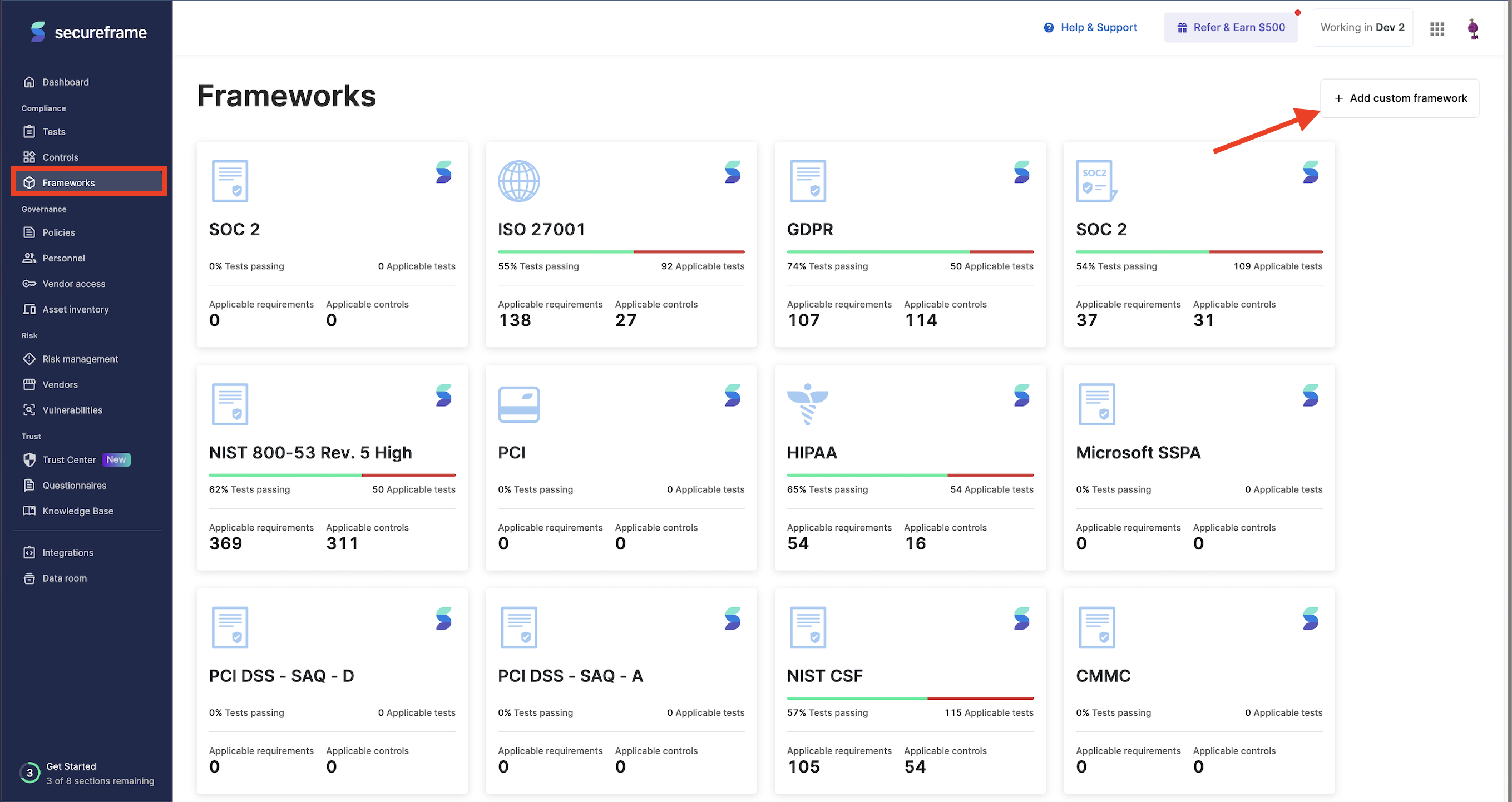This screenshot has height=802, width=1512.
Task: Open the ISO 27001 framework card
Action: (x=621, y=245)
